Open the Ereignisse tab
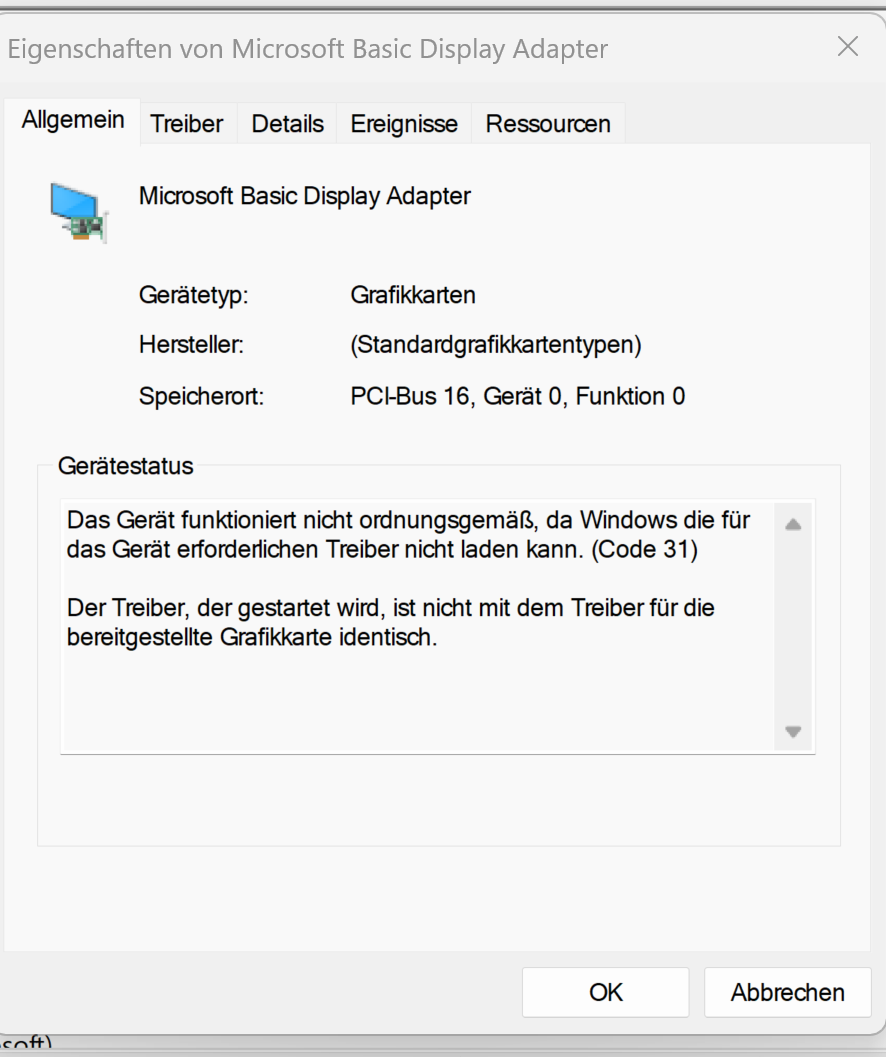This screenshot has width=886, height=1057. pyautogui.click(x=404, y=124)
